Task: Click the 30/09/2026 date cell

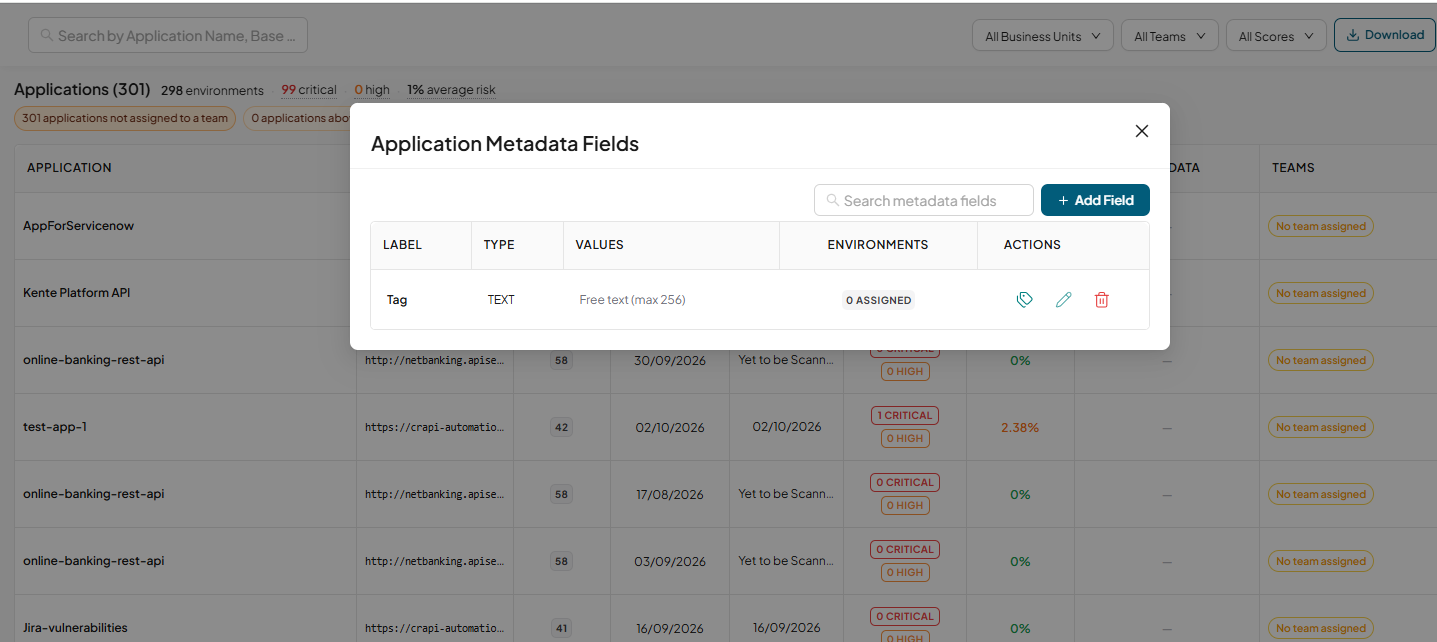Action: 670,360
